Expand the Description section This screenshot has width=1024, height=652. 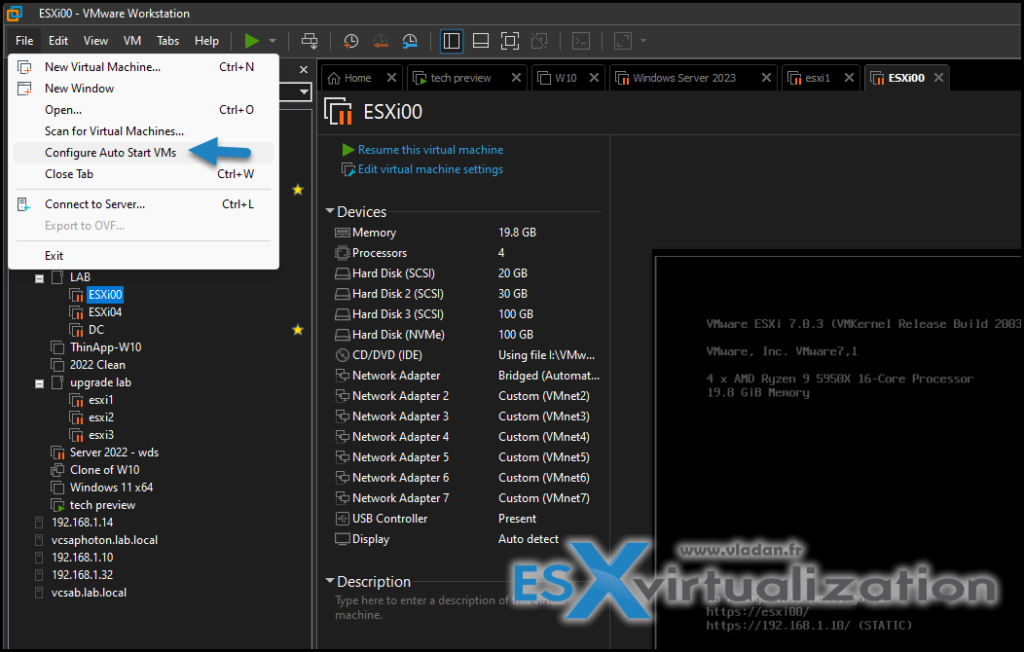(x=330, y=581)
